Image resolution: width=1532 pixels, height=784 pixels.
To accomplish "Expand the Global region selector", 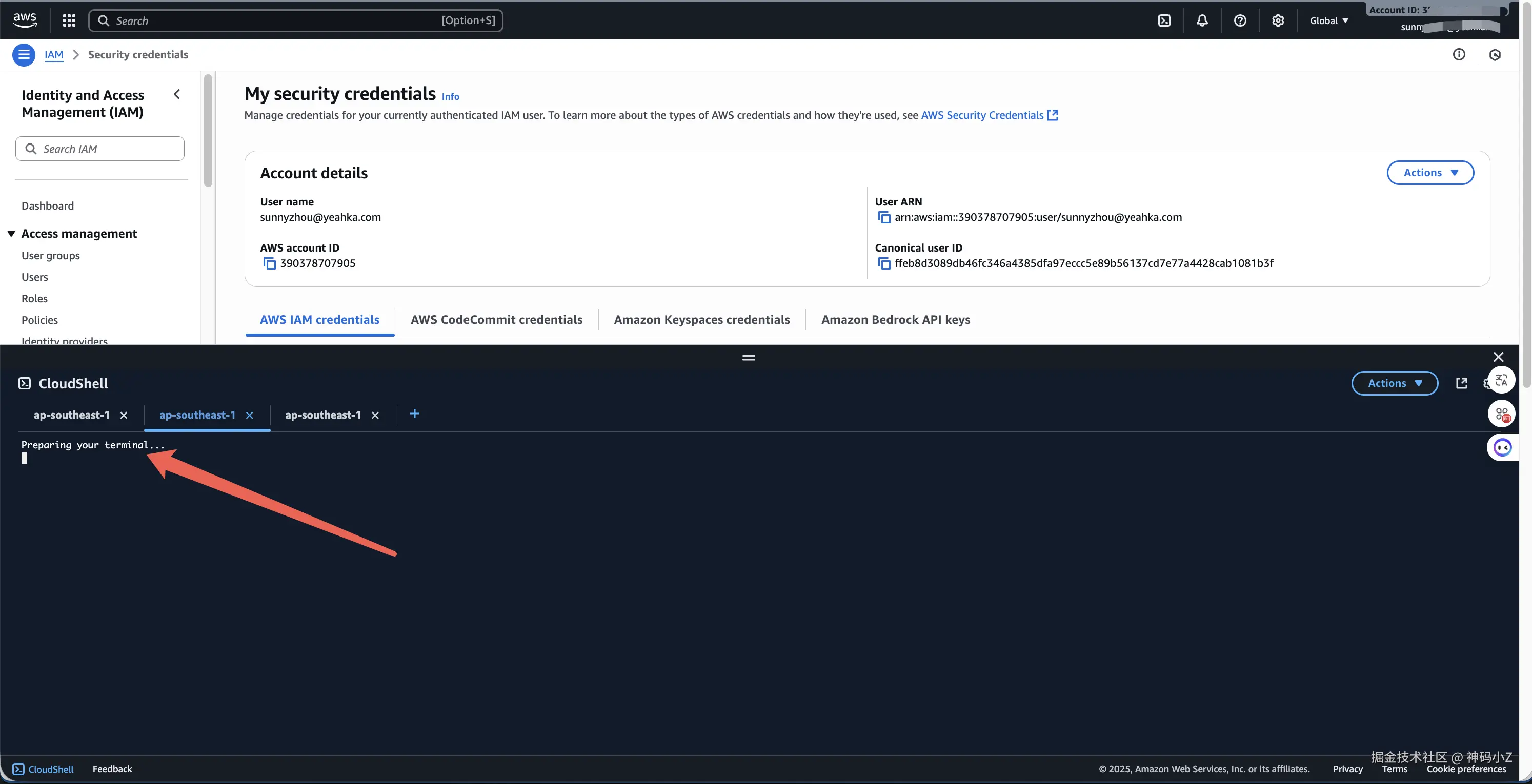I will point(1328,21).
